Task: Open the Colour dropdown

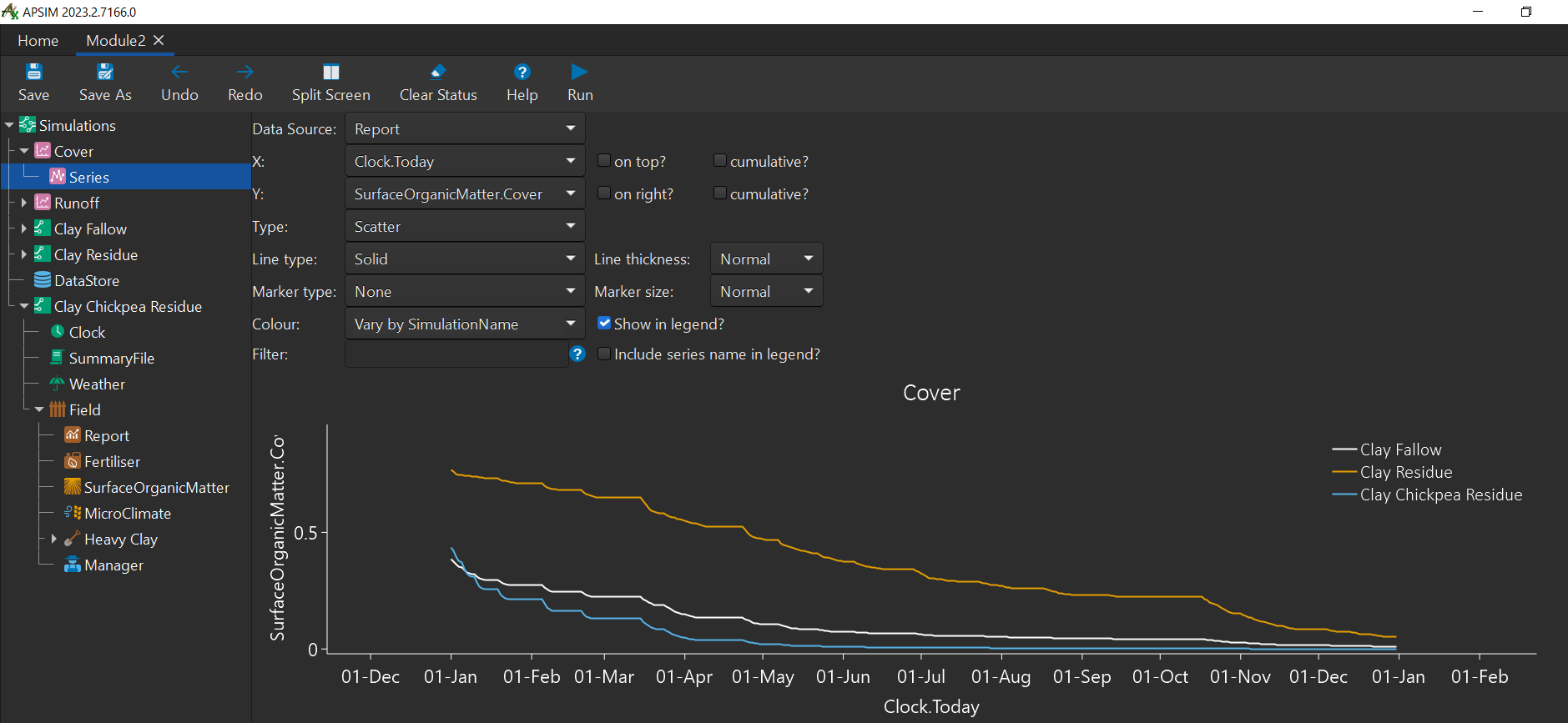Action: (465, 324)
